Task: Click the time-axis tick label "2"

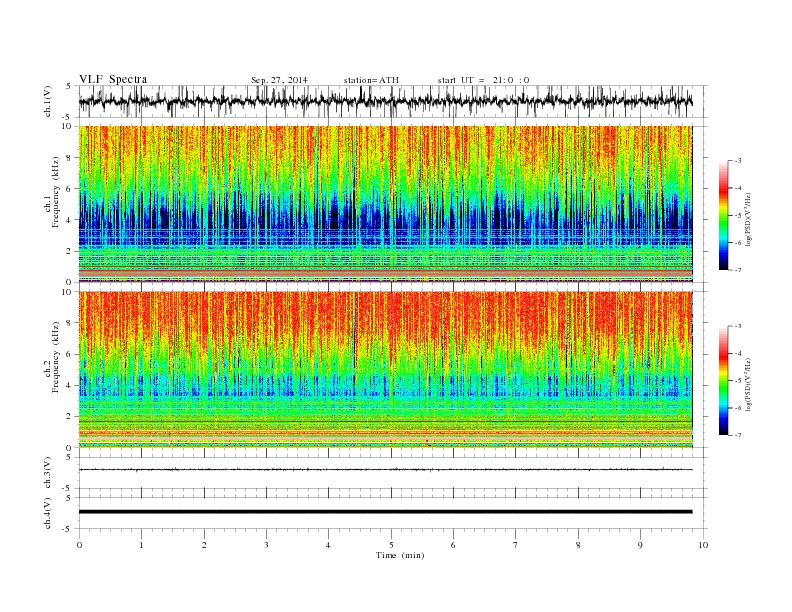Action: (x=204, y=545)
